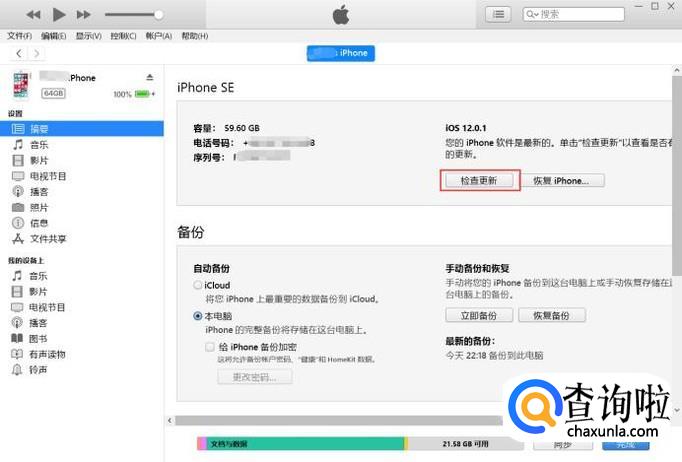The image size is (682, 462).
Task: Open the list view icon beside search
Action: point(498,14)
